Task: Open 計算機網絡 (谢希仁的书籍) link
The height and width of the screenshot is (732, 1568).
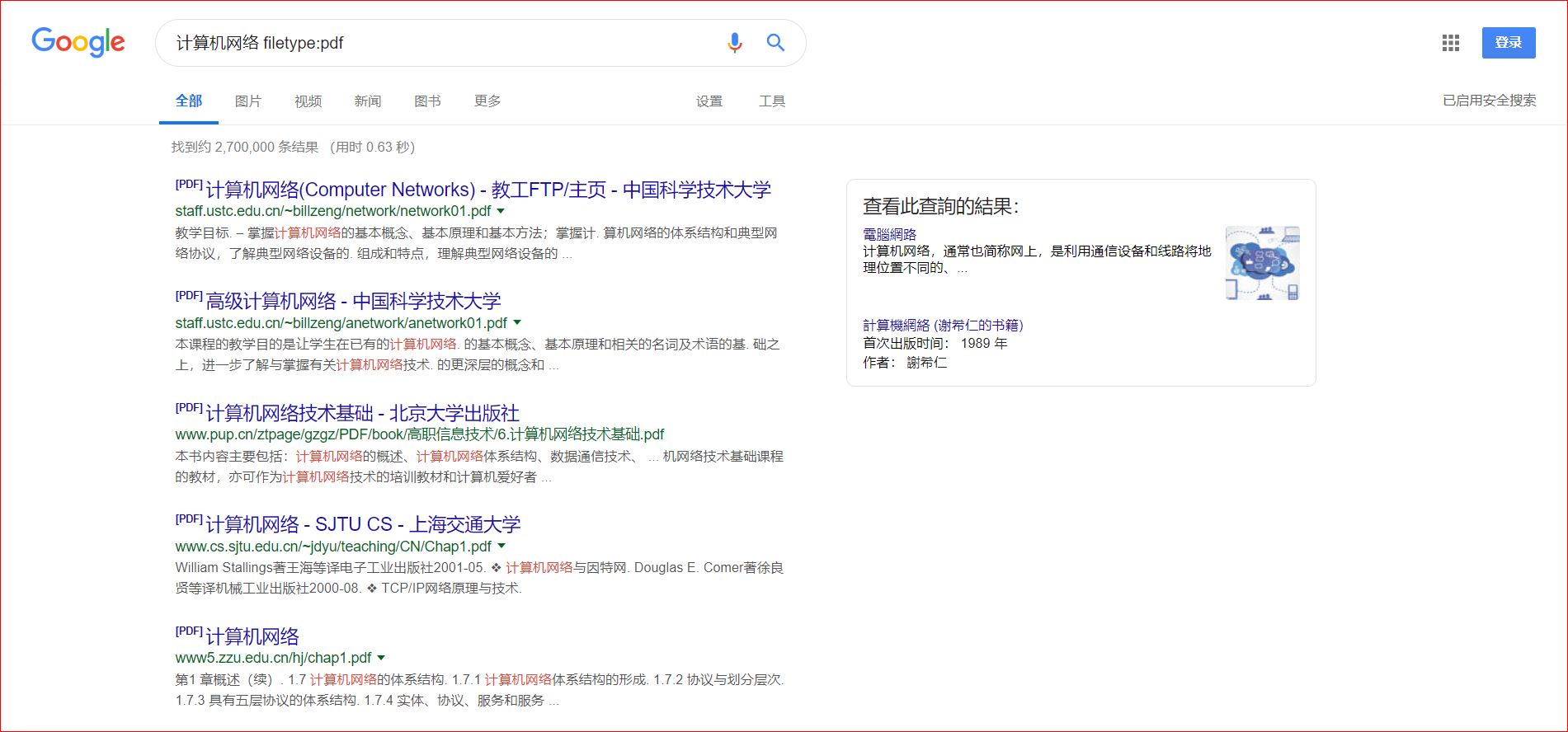Action: [x=943, y=325]
